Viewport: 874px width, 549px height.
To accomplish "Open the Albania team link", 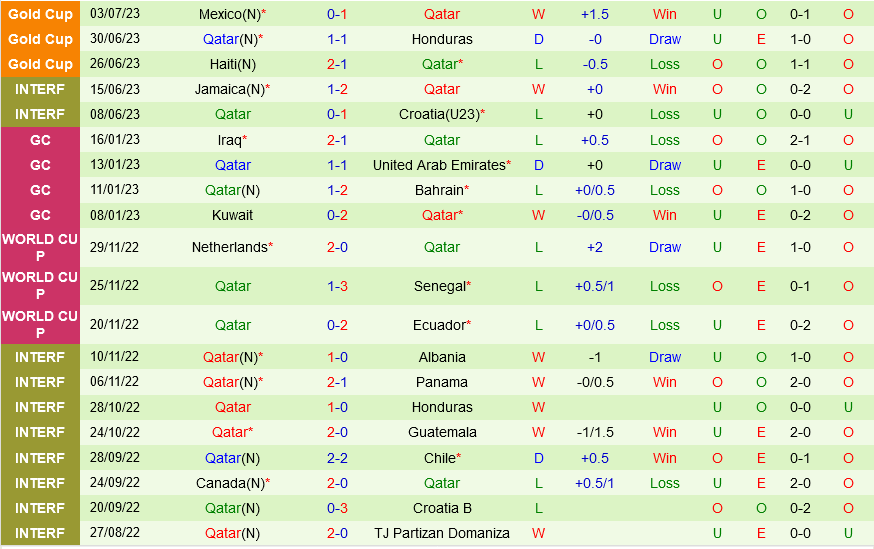I will click(442, 357).
